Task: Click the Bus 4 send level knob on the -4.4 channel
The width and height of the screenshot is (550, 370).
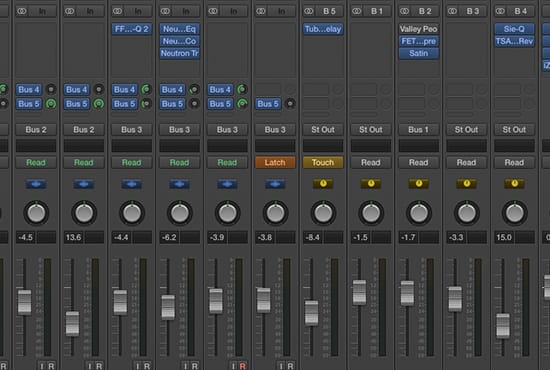Action: click(146, 89)
